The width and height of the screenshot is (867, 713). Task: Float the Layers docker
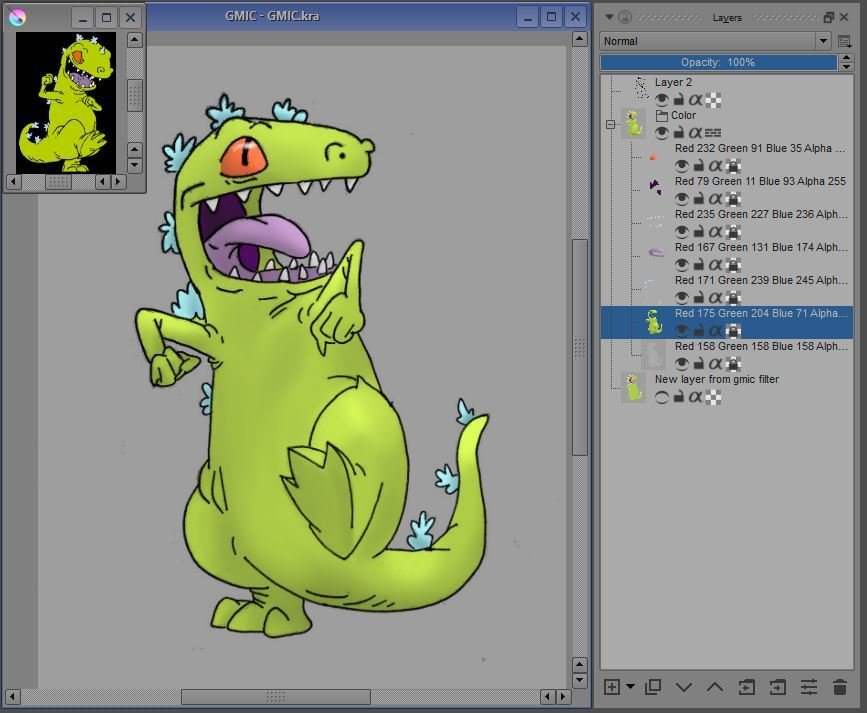(828, 17)
